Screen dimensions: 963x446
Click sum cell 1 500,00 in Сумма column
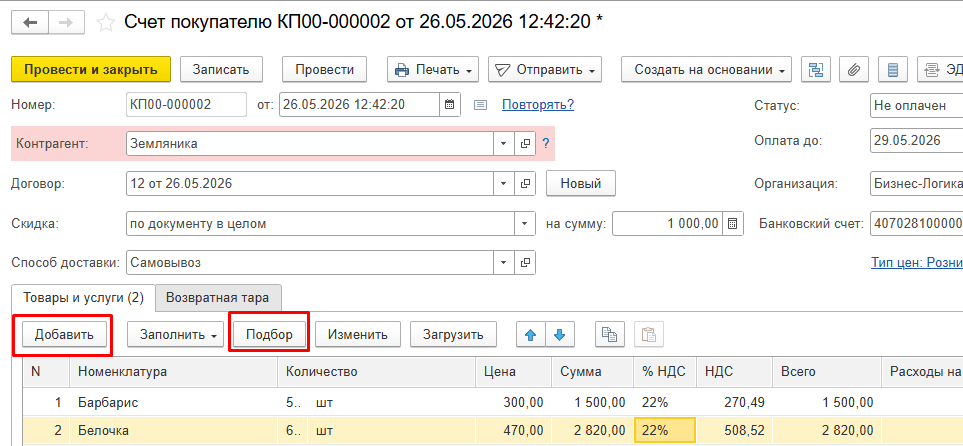[x=591, y=403]
